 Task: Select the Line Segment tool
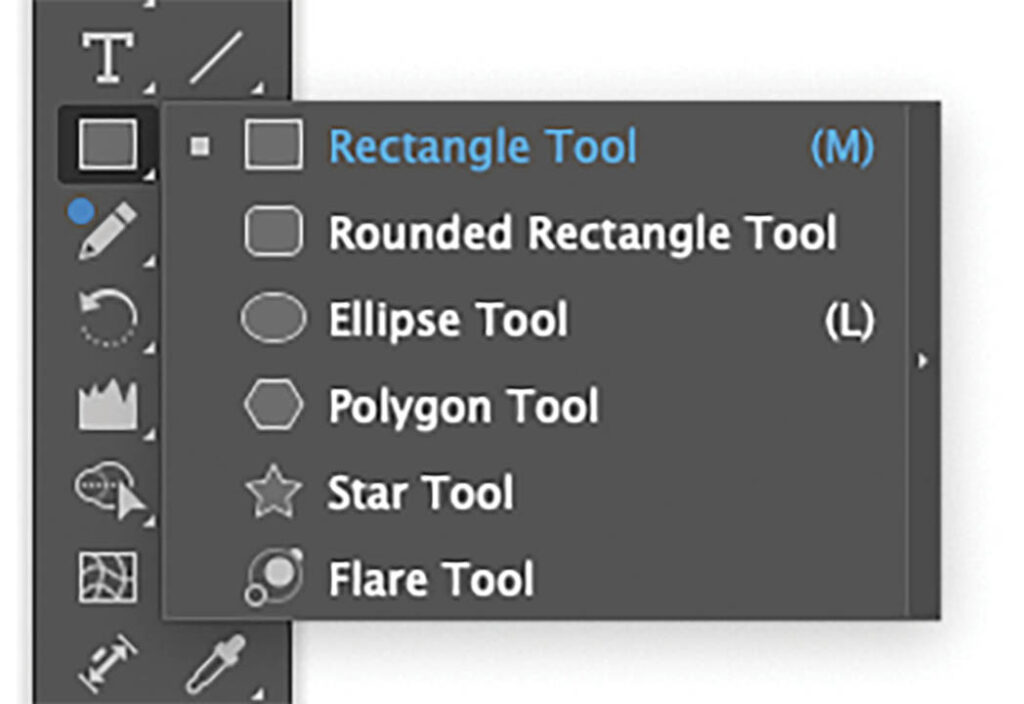pos(217,57)
